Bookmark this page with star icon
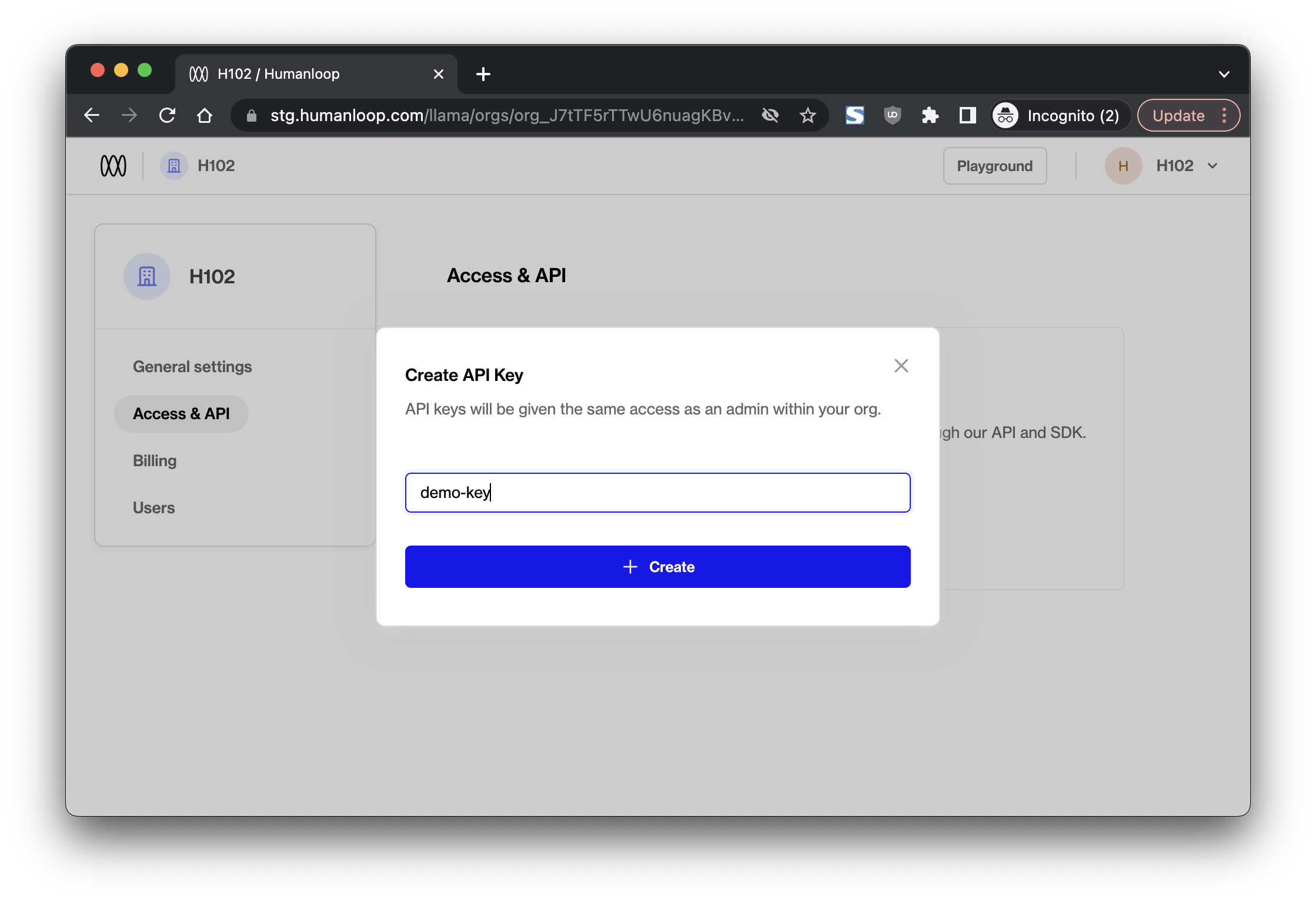1316x903 pixels. tap(808, 115)
